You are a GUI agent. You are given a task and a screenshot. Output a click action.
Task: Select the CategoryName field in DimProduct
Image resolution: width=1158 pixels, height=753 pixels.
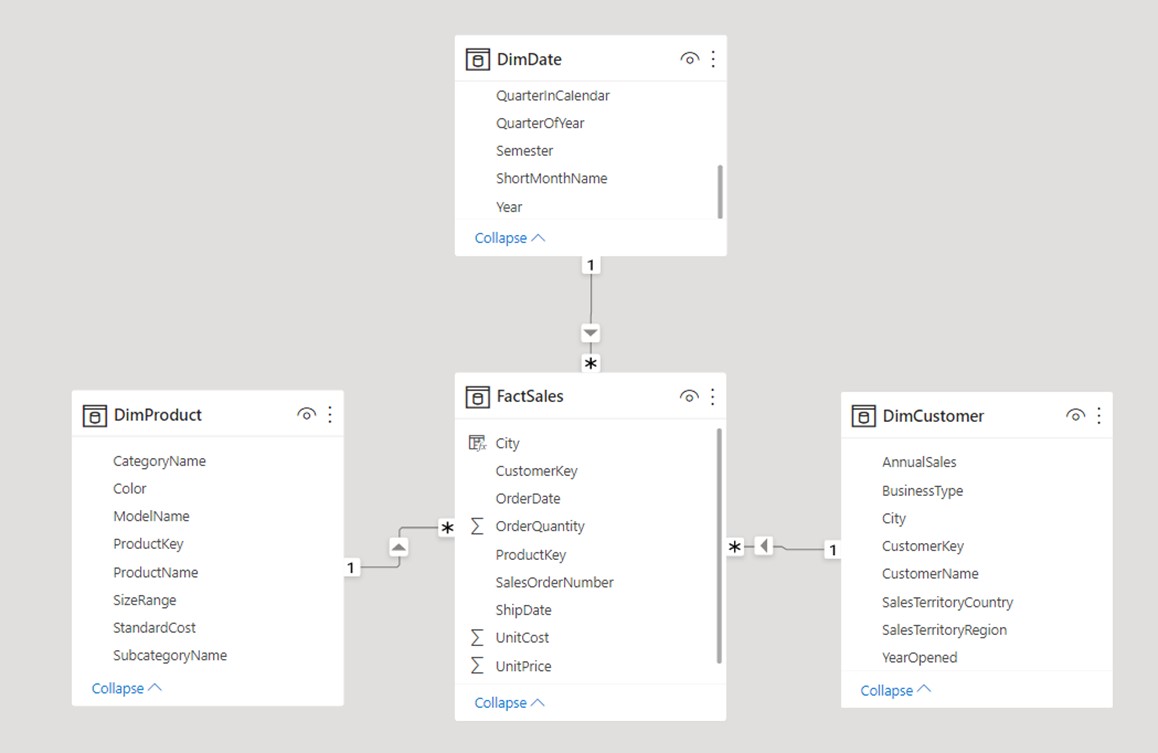point(159,461)
